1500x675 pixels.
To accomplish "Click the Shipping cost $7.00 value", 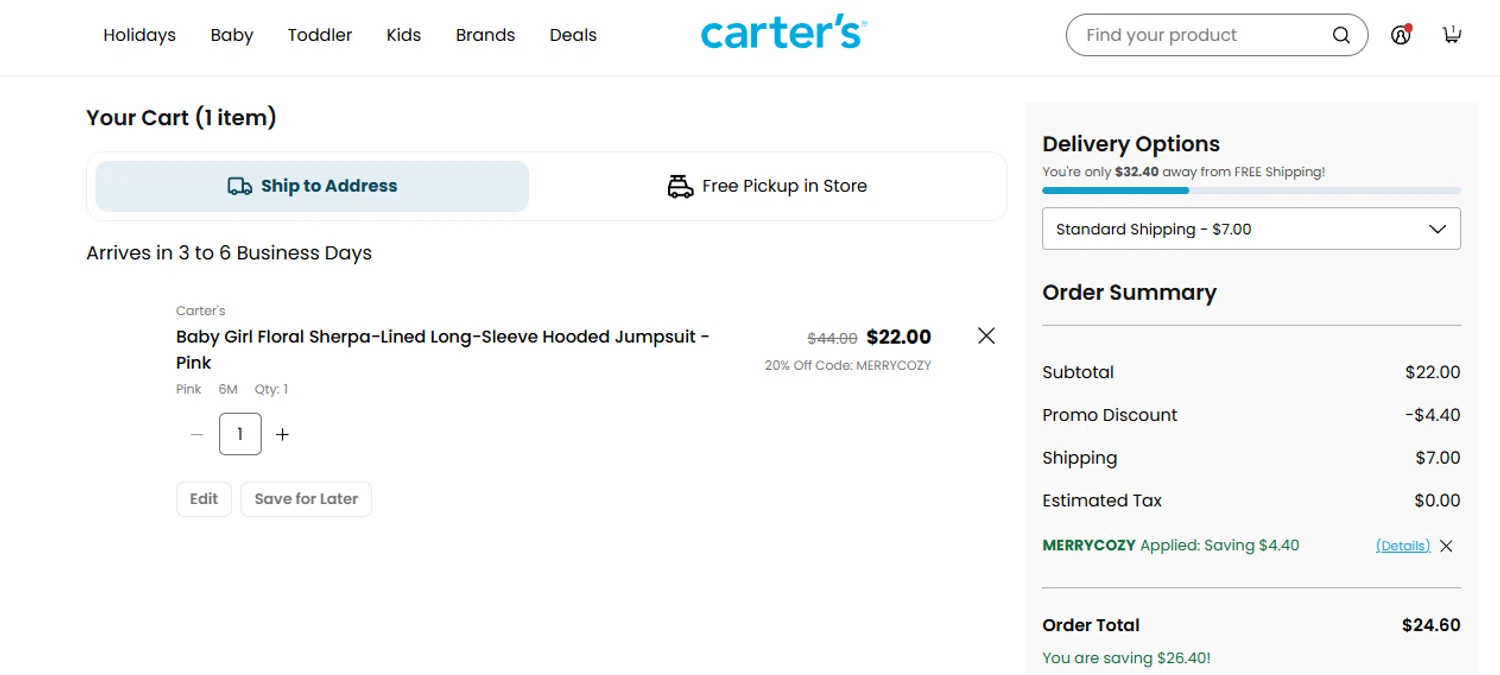I will (x=1438, y=458).
